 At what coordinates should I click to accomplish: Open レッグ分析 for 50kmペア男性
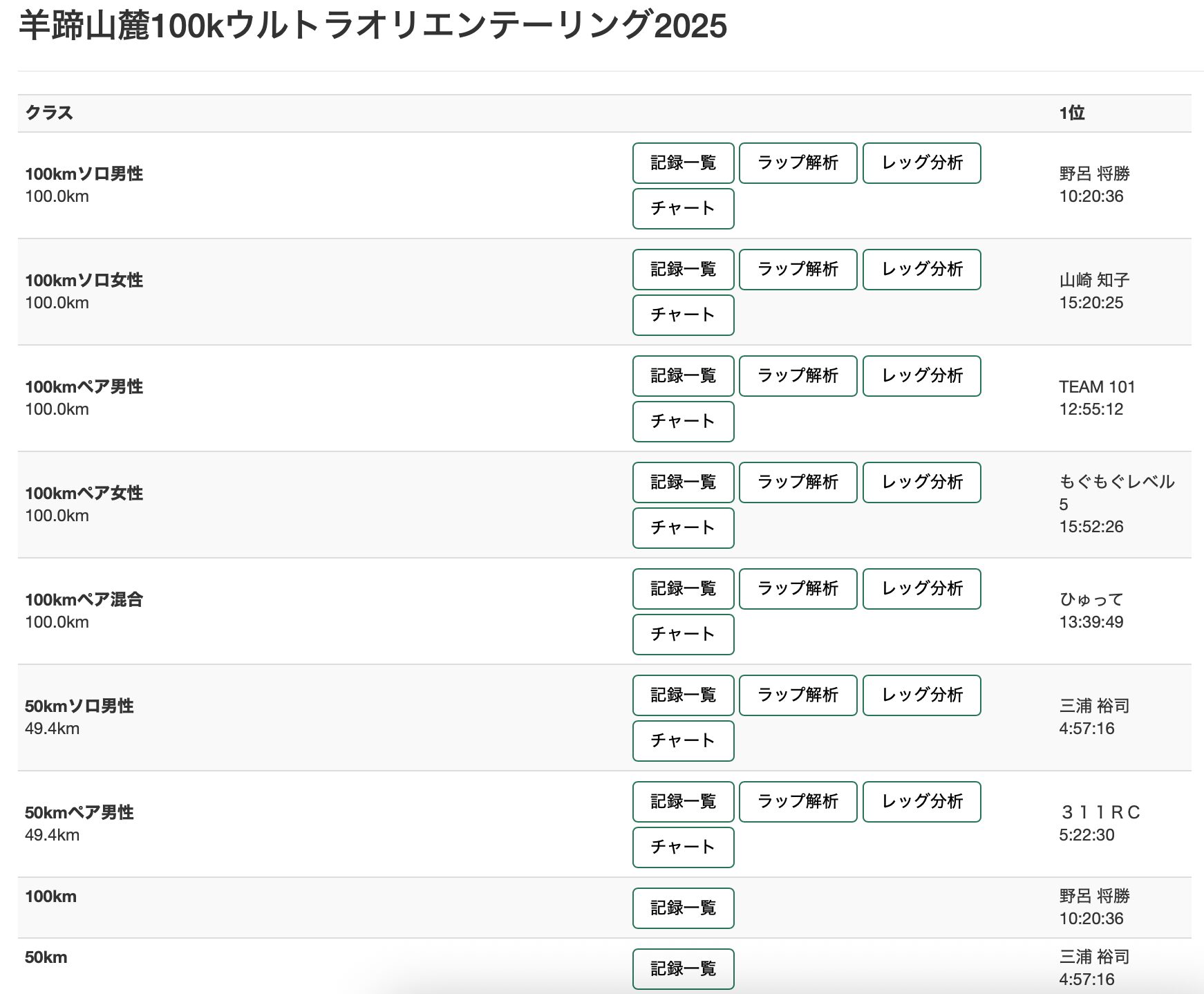pyautogui.click(x=921, y=802)
